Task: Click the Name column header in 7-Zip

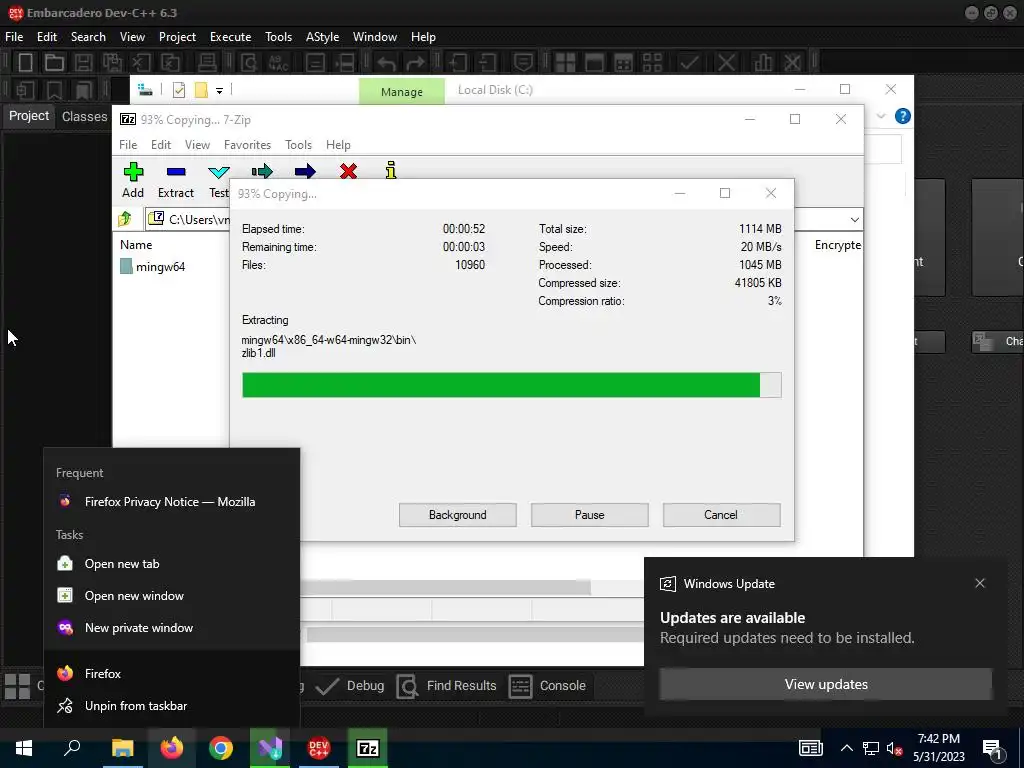Action: click(136, 245)
